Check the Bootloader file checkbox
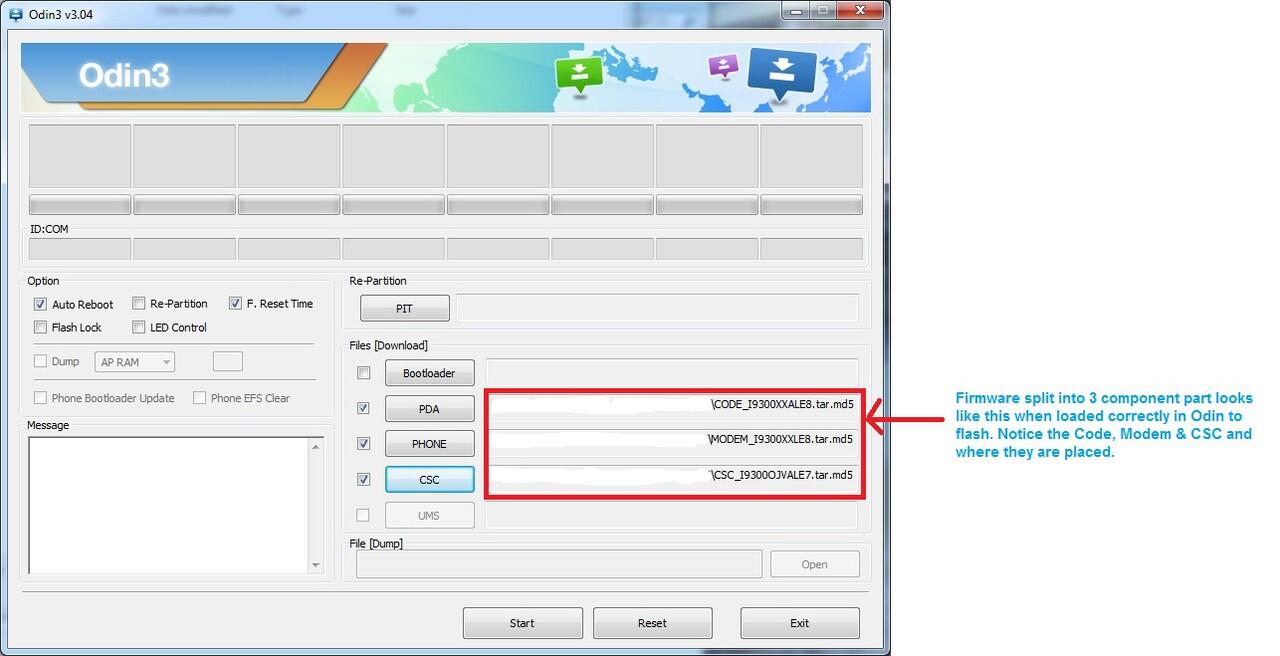This screenshot has height=656, width=1280. pyautogui.click(x=364, y=373)
